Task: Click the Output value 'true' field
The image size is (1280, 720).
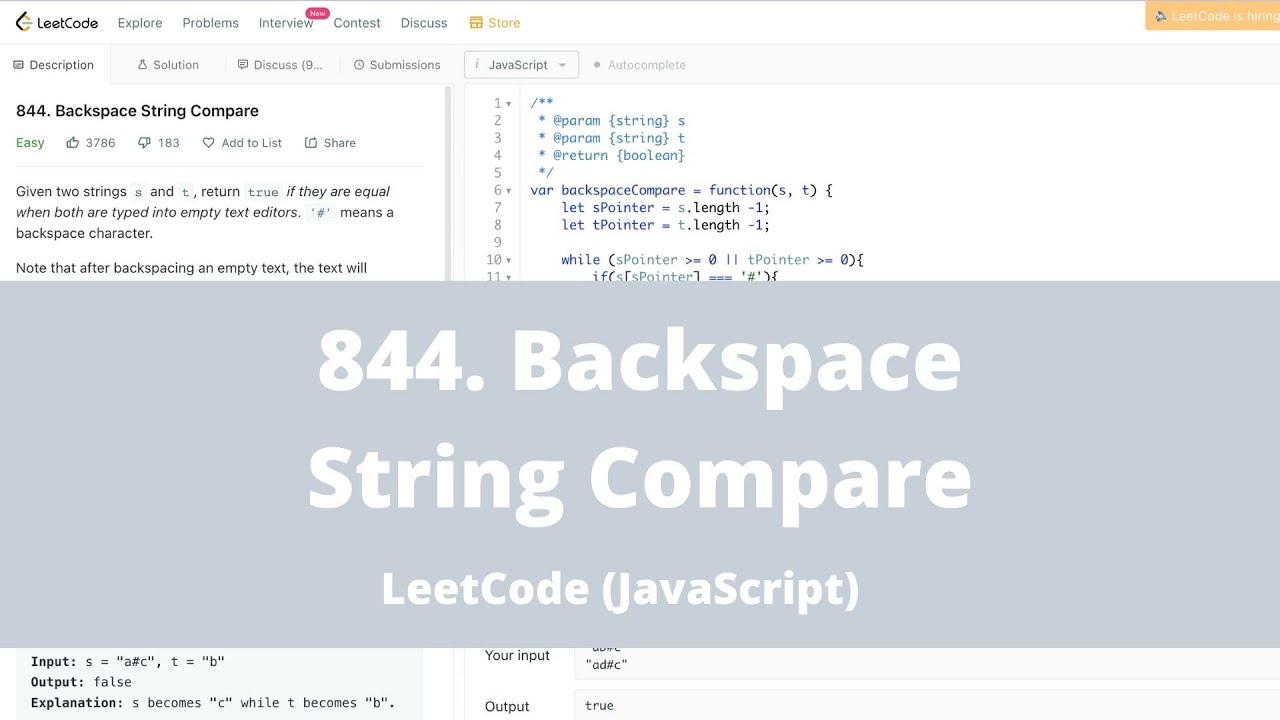Action: tap(927, 705)
